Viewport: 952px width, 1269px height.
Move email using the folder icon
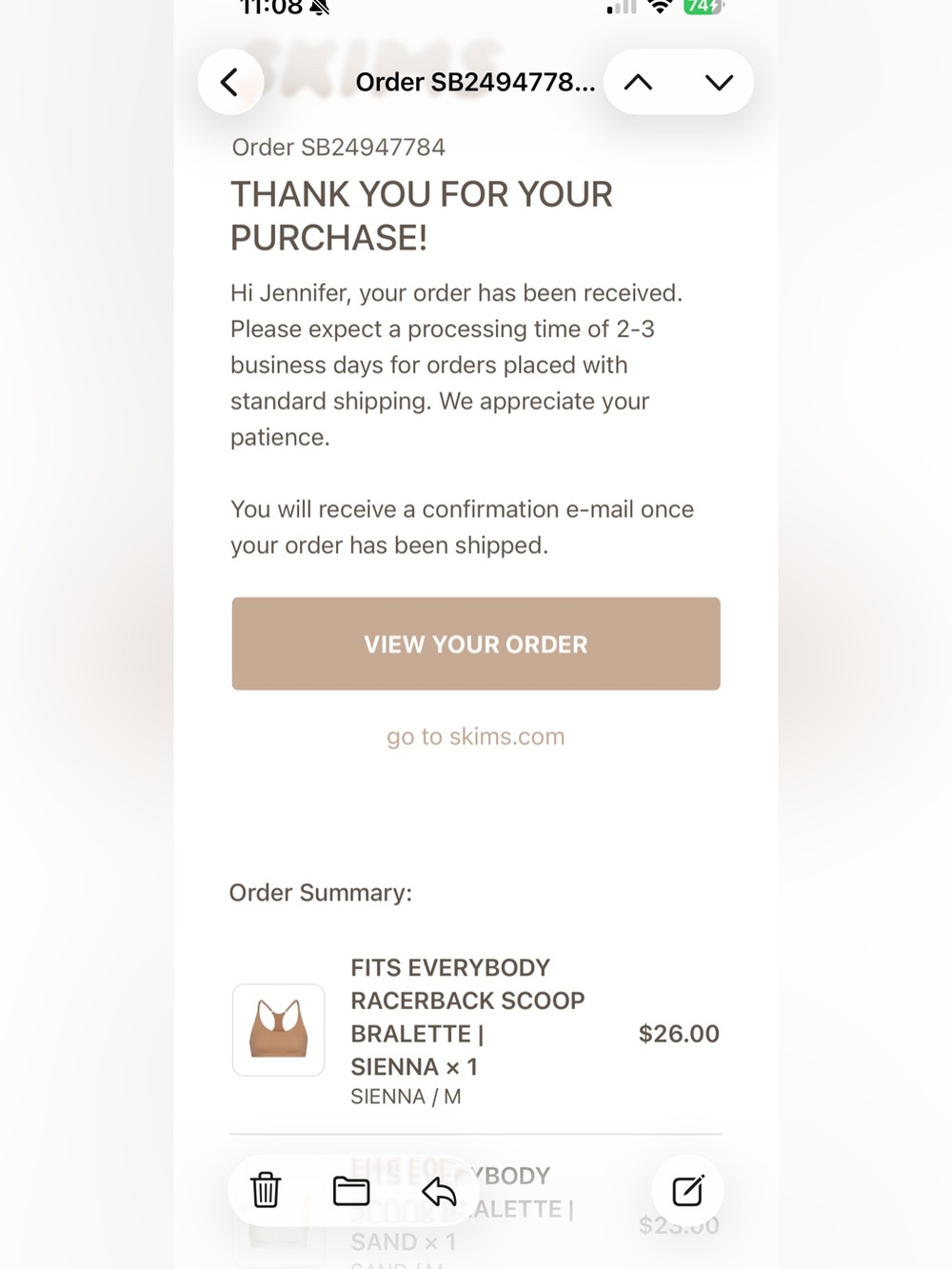pyautogui.click(x=351, y=1191)
